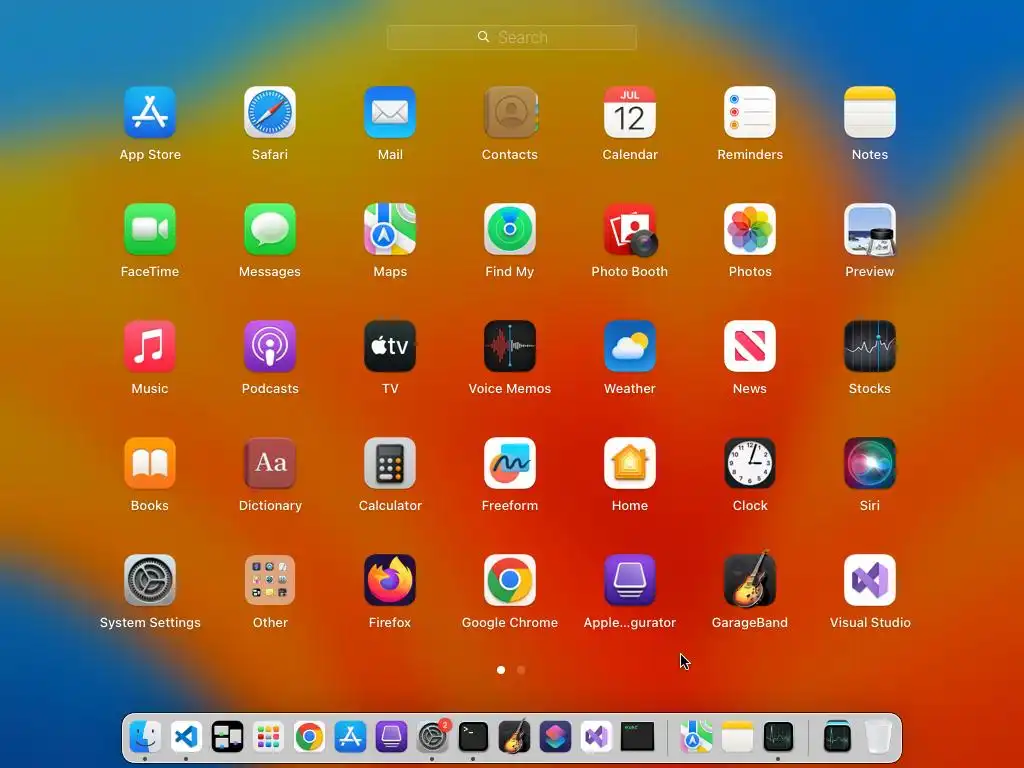Launch Freeform
This screenshot has width=1024, height=768.
[x=510, y=463]
